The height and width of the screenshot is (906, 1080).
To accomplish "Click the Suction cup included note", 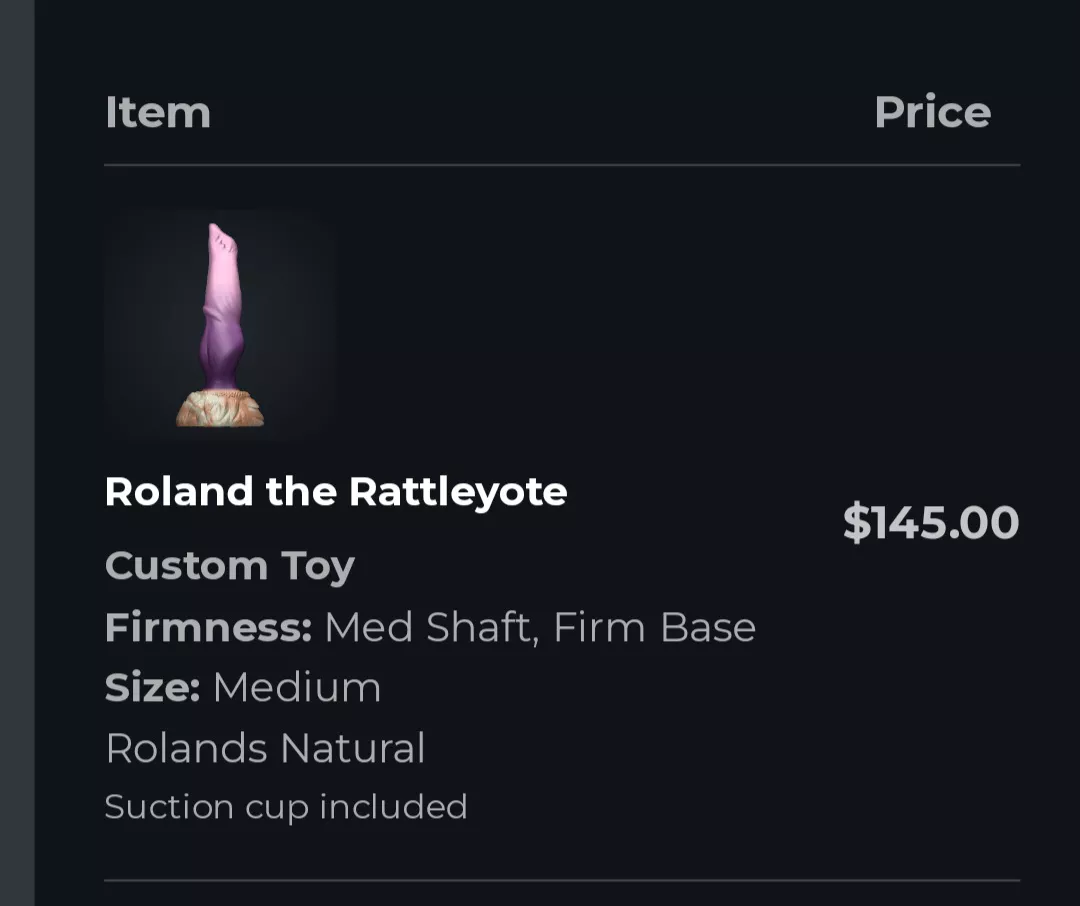I will click(x=285, y=807).
